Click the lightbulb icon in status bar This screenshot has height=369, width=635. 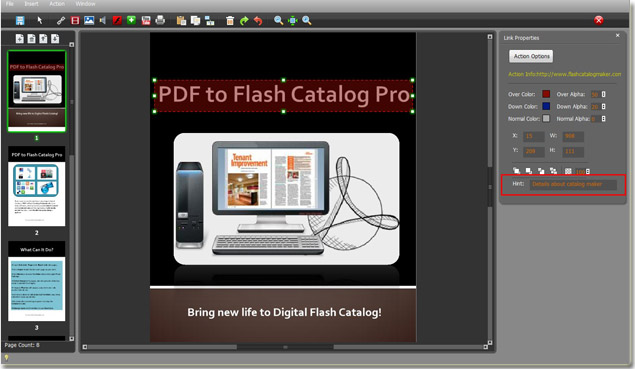click(6, 358)
